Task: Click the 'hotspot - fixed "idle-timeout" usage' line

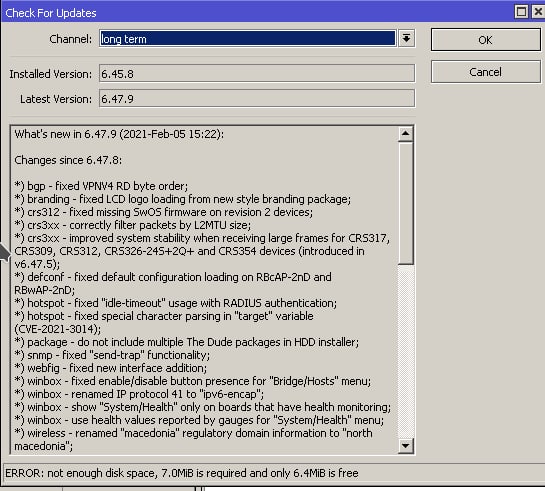Action: 176,303
